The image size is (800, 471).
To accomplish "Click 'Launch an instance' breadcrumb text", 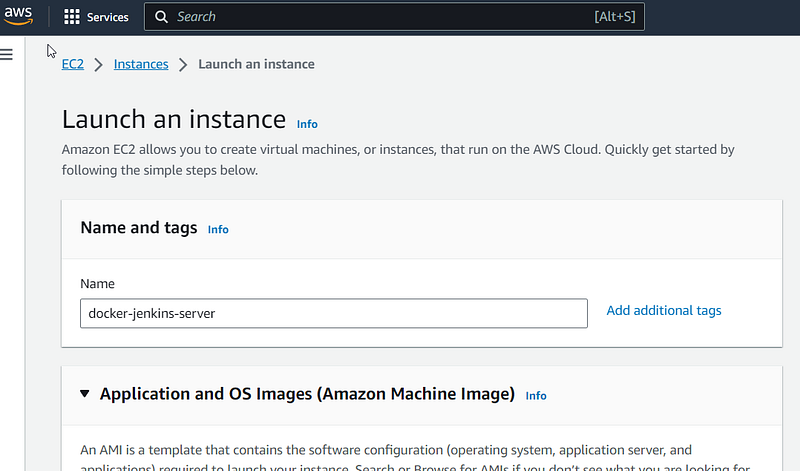I will 257,64.
